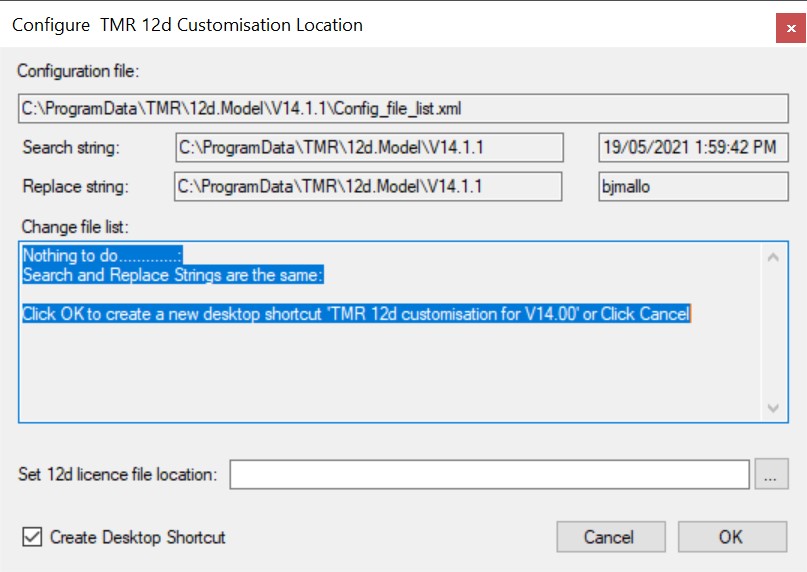This screenshot has height=572, width=807.
Task: Open the licence file browse '...' button
Action: 771,474
